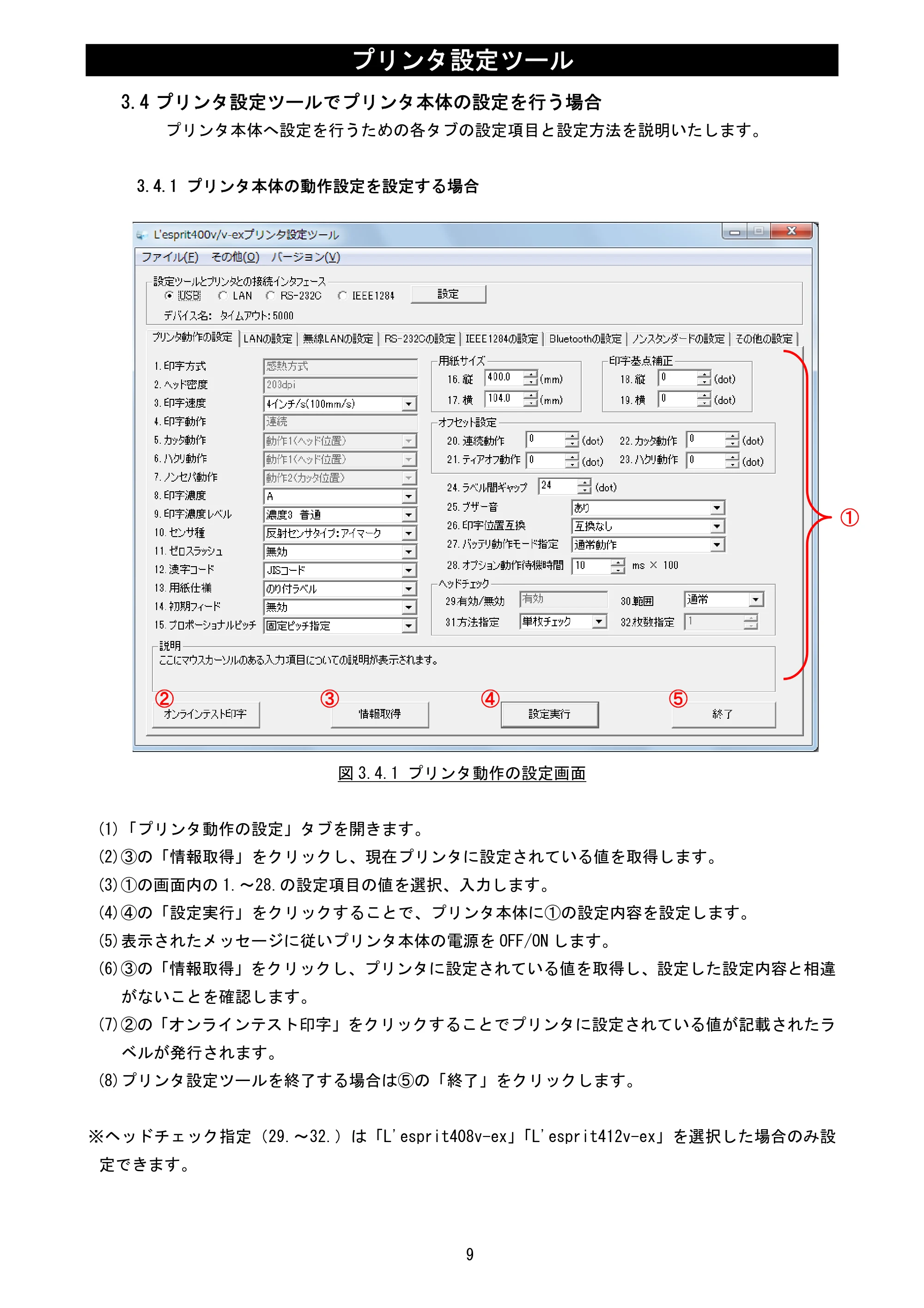Click the 設定実行 button

tap(549, 715)
